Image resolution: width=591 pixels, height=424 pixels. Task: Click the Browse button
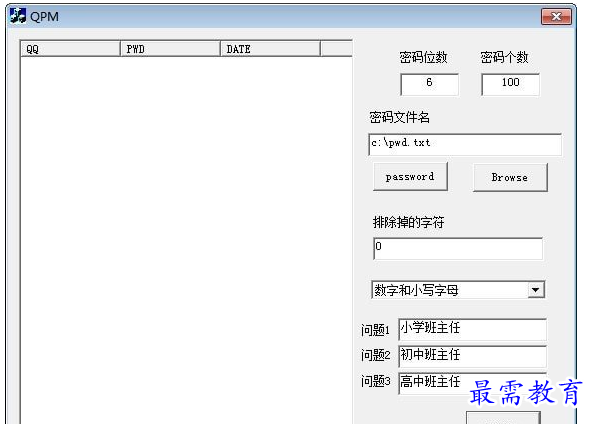tap(510, 178)
